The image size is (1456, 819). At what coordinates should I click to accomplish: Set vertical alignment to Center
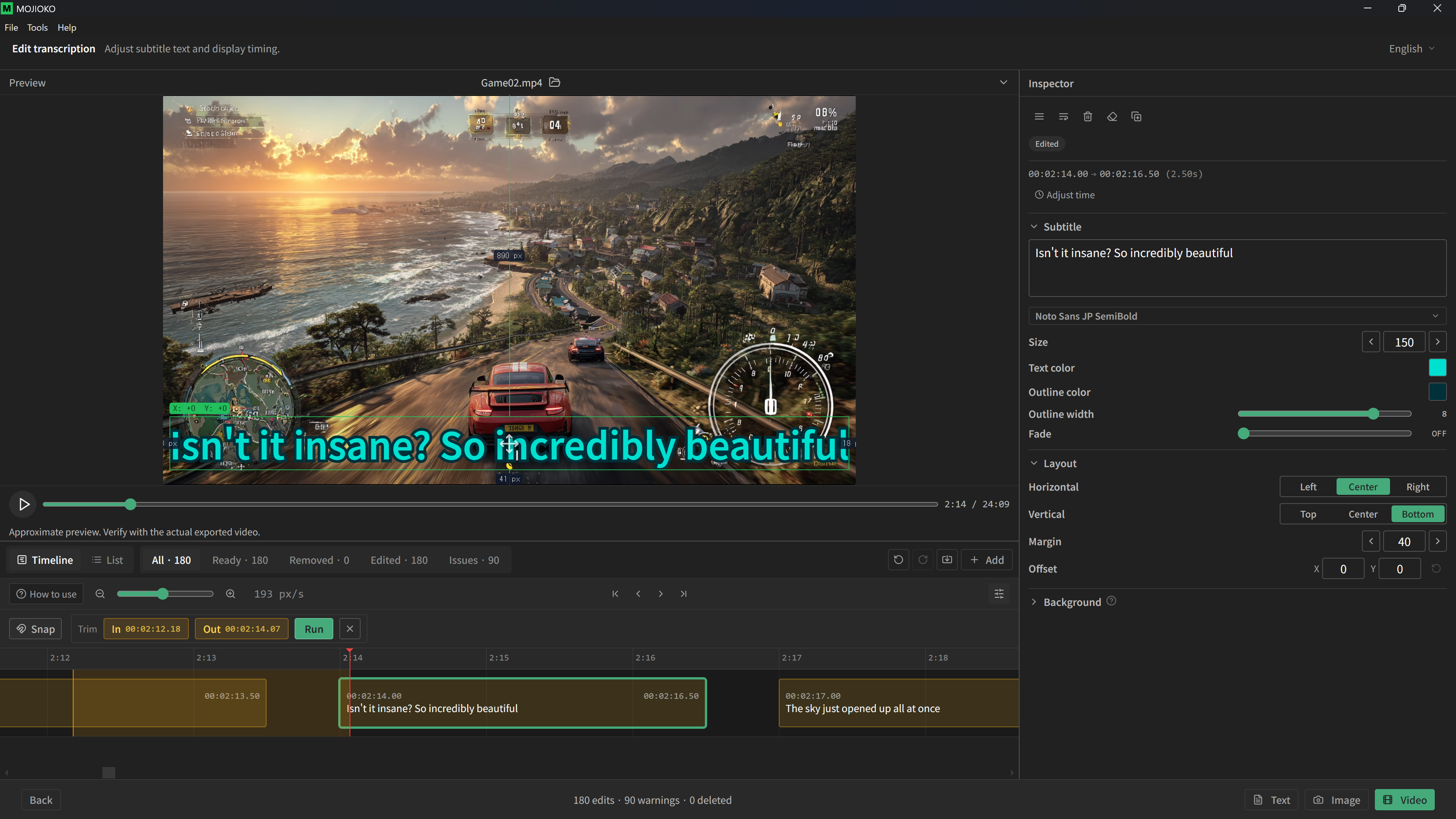[x=1363, y=514]
